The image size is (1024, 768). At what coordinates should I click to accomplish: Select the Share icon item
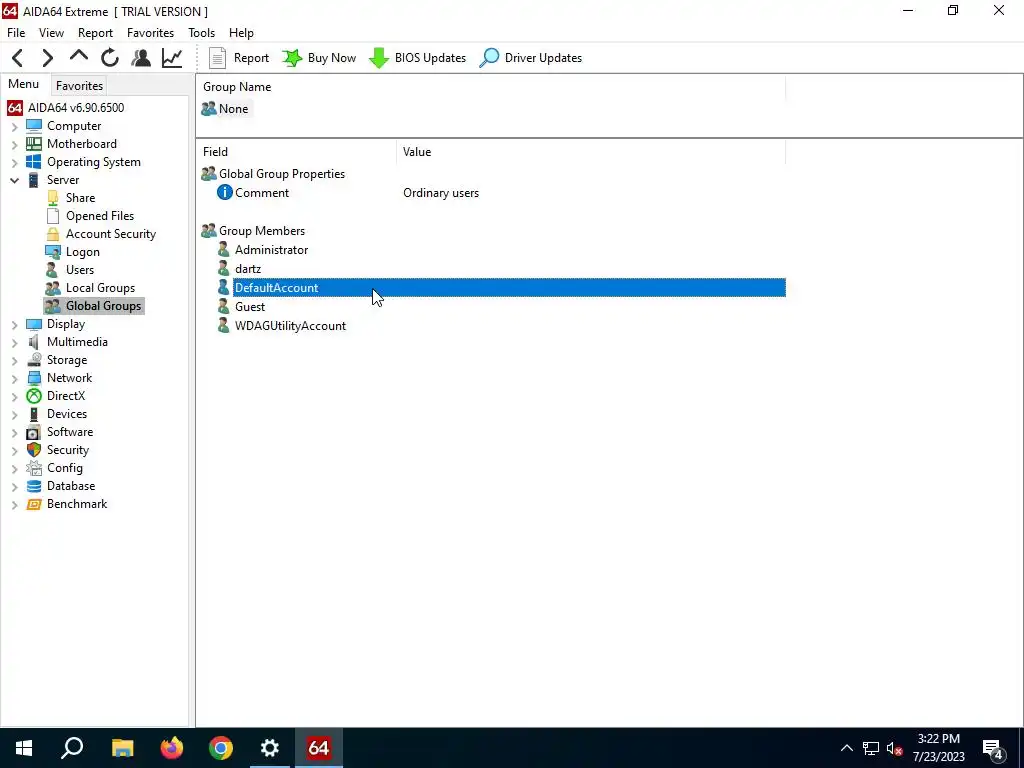(x=53, y=198)
